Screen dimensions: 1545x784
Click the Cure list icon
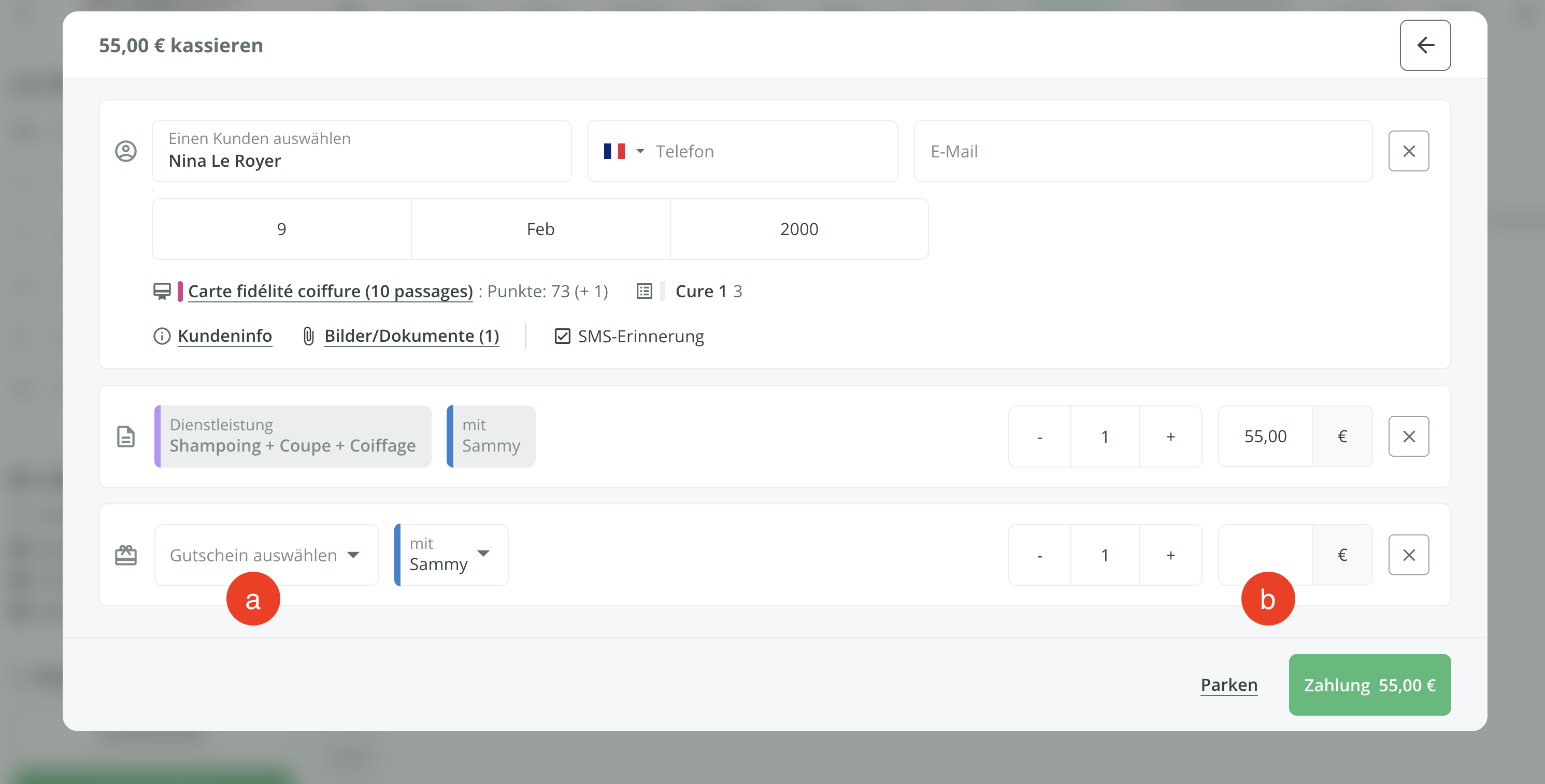pyautogui.click(x=644, y=292)
